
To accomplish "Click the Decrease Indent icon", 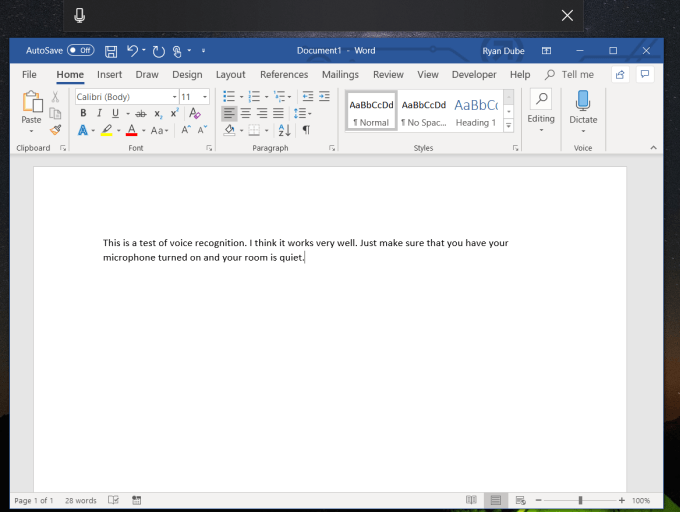I will 307,96.
